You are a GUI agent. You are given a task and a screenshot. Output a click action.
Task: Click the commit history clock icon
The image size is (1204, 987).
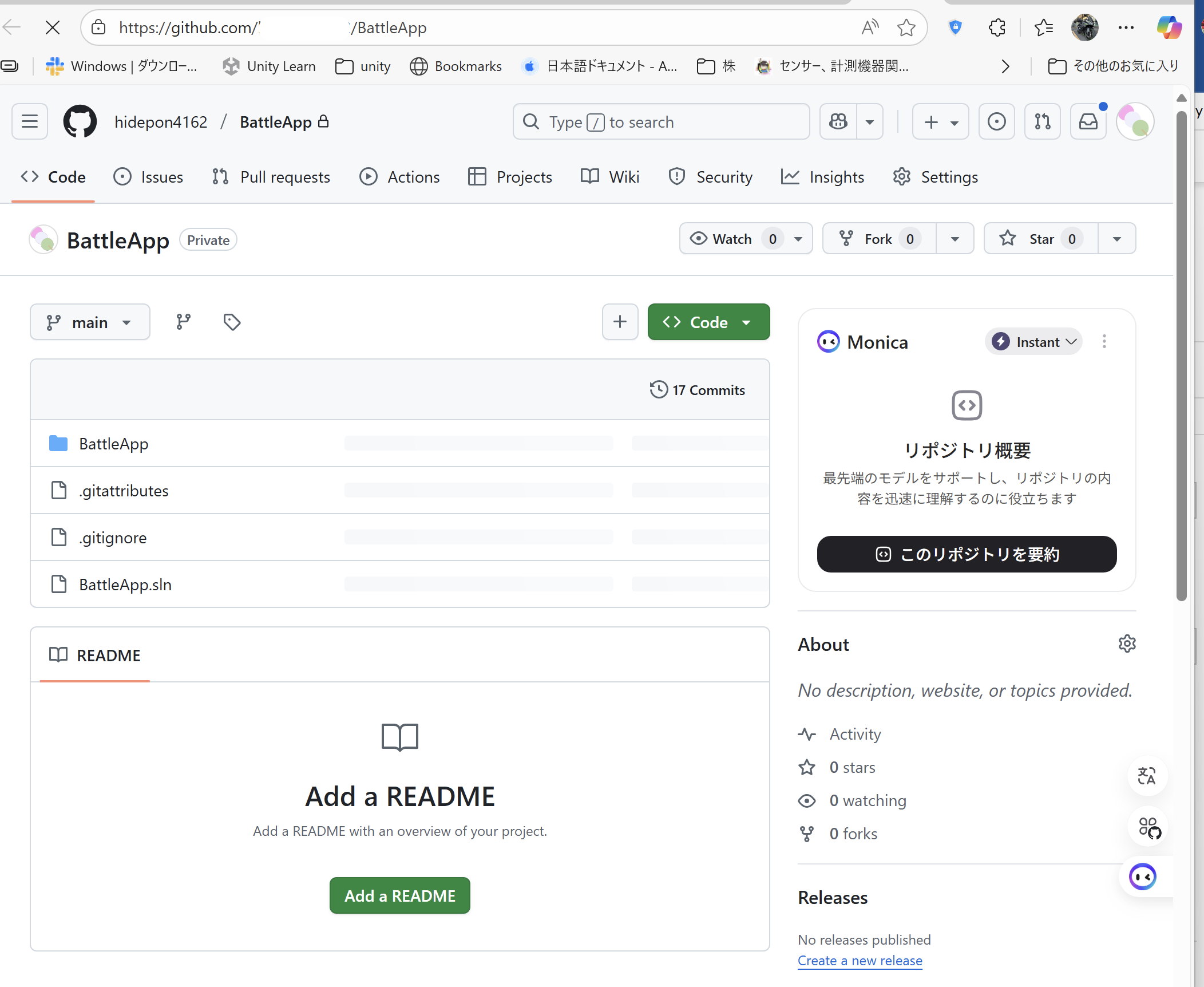point(659,389)
